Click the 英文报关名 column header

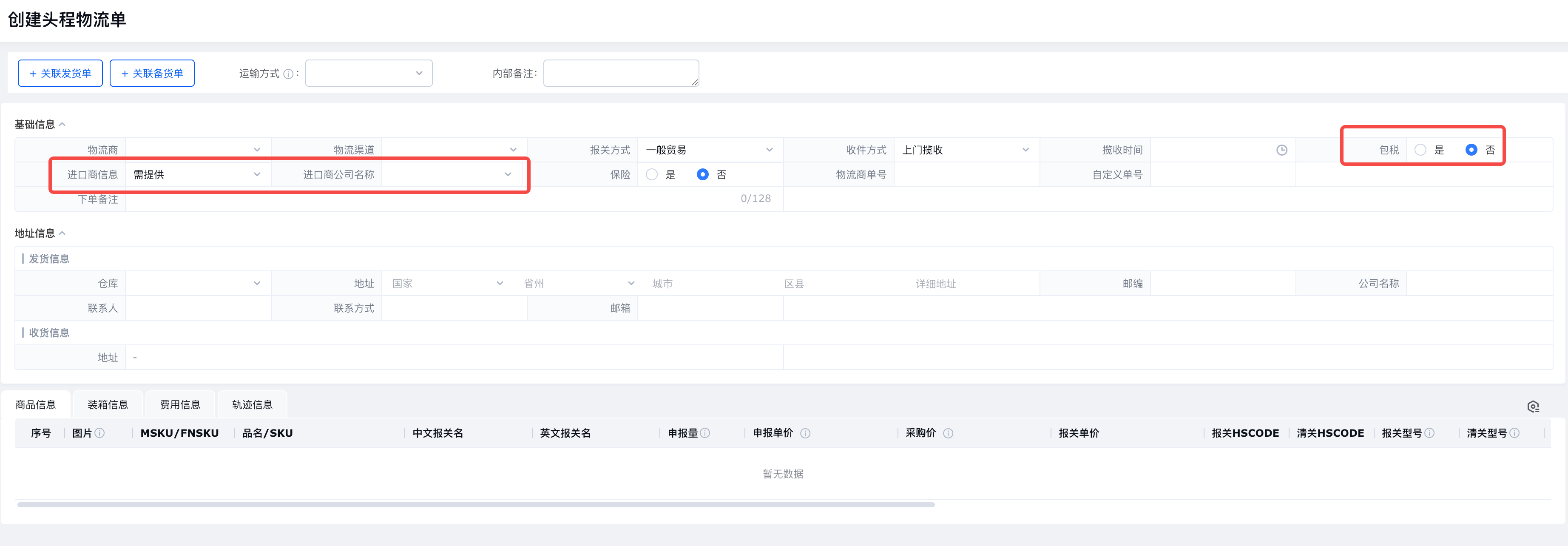click(x=565, y=433)
